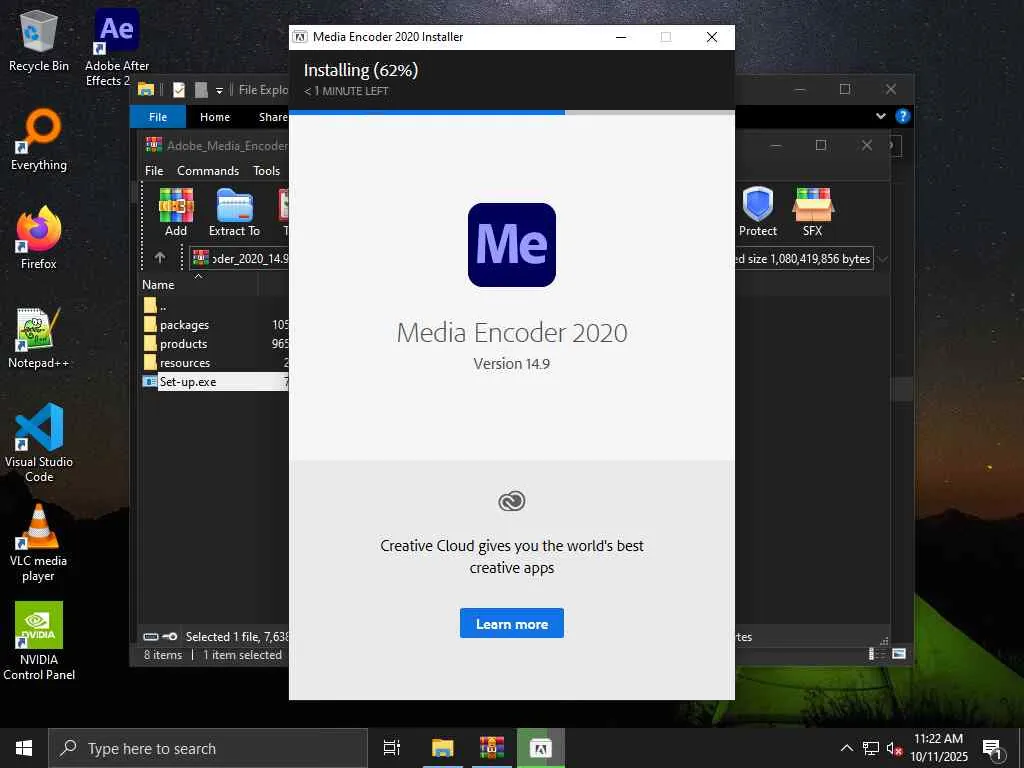Open the notification center icon

[993, 750]
